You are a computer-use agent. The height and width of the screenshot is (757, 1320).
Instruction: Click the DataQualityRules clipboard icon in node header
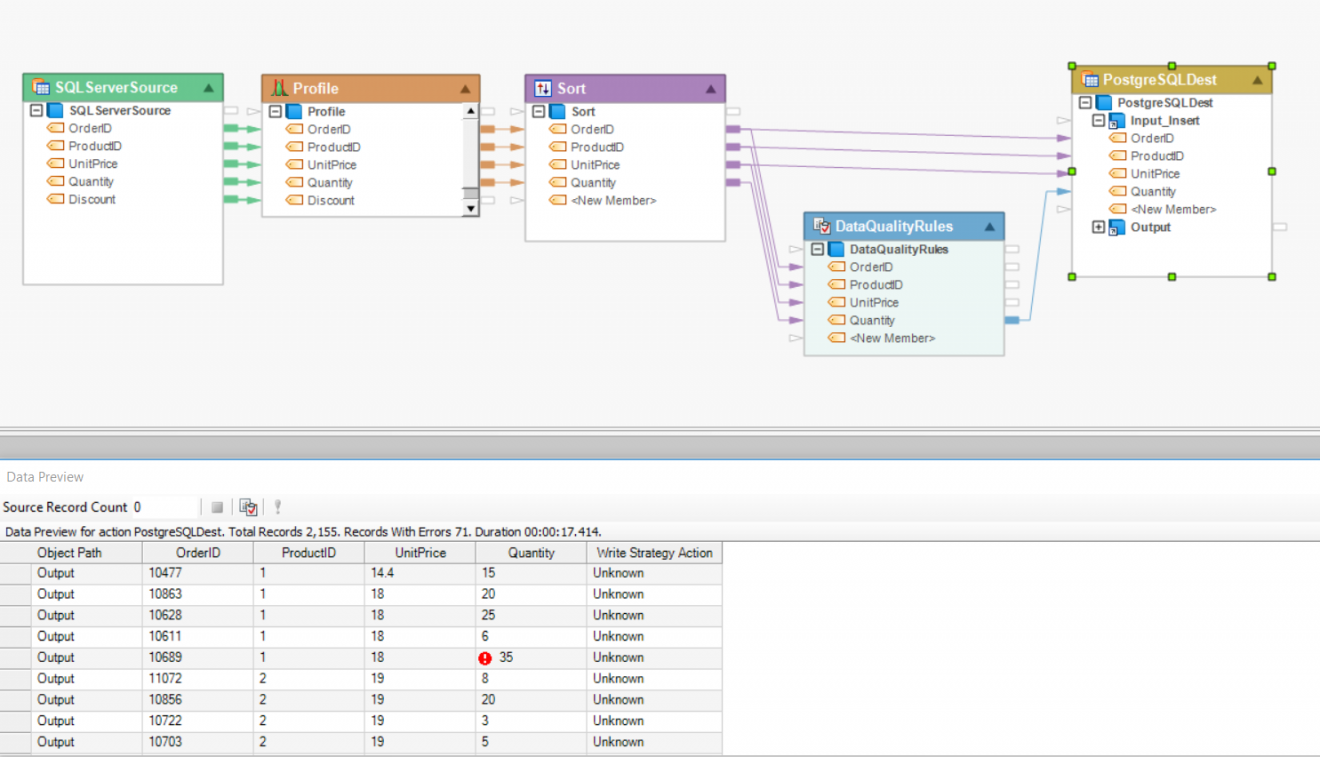821,226
